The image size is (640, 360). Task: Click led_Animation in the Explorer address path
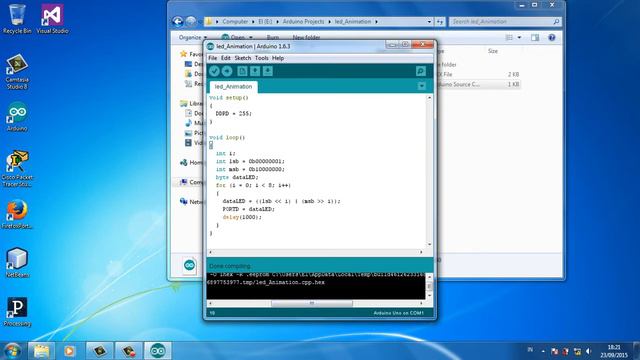353,21
